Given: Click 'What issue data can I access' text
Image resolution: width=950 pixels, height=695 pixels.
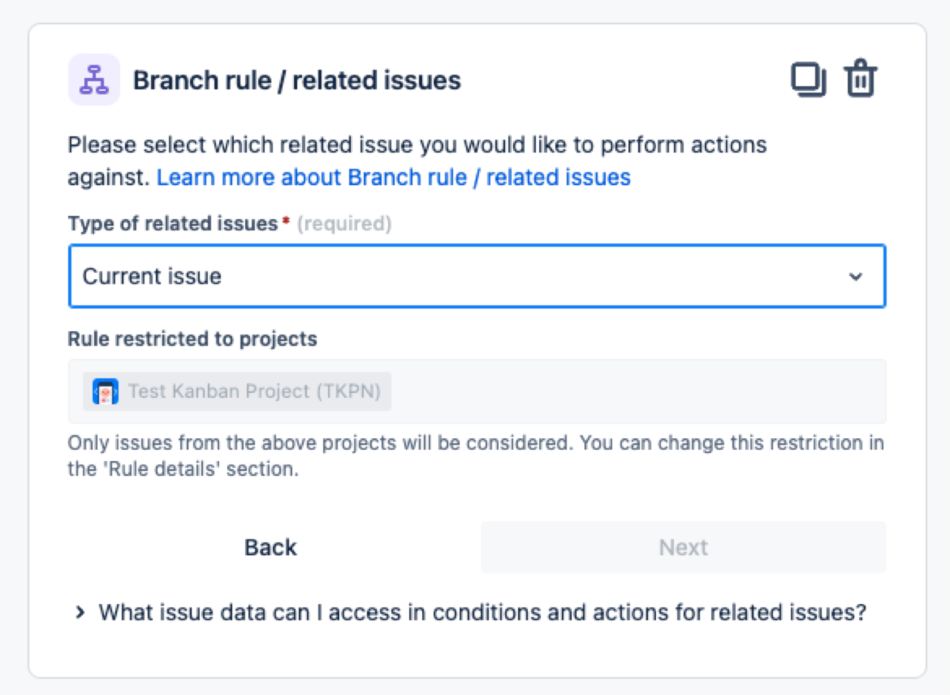Looking at the screenshot, I should coord(482,613).
